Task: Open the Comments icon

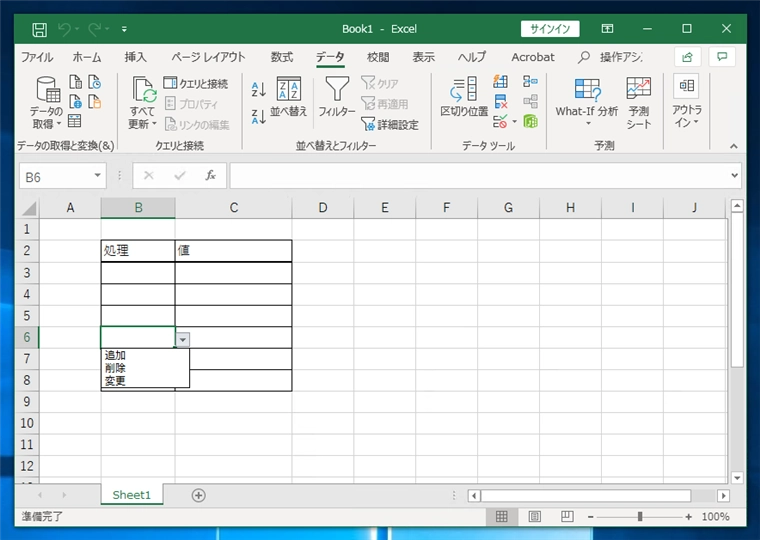Action: click(x=722, y=57)
